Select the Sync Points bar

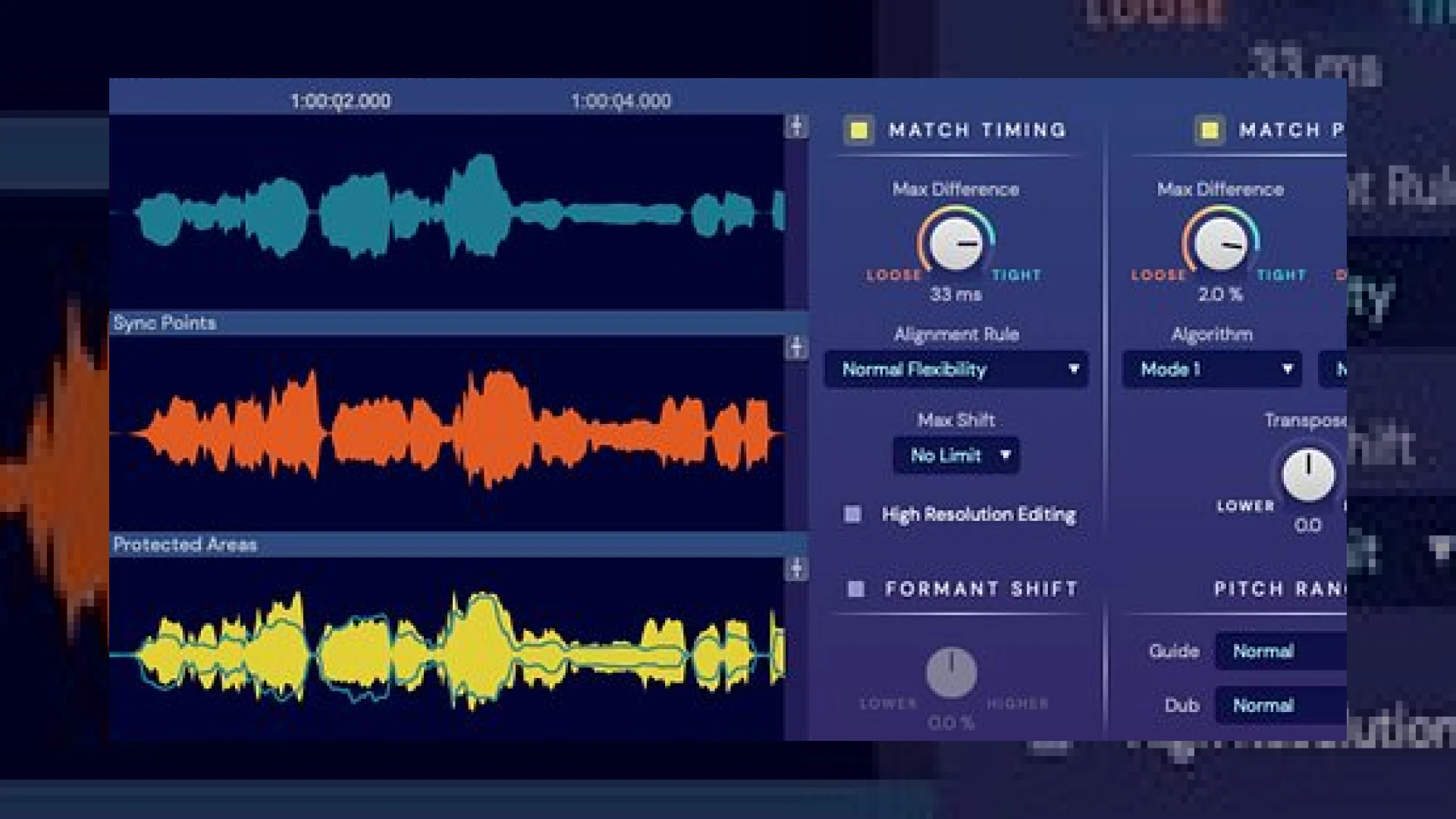pyautogui.click(x=459, y=323)
